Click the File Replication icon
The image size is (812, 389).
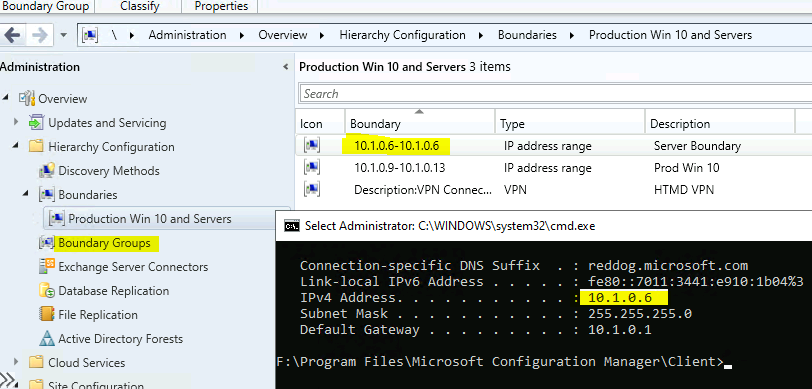coord(47,314)
